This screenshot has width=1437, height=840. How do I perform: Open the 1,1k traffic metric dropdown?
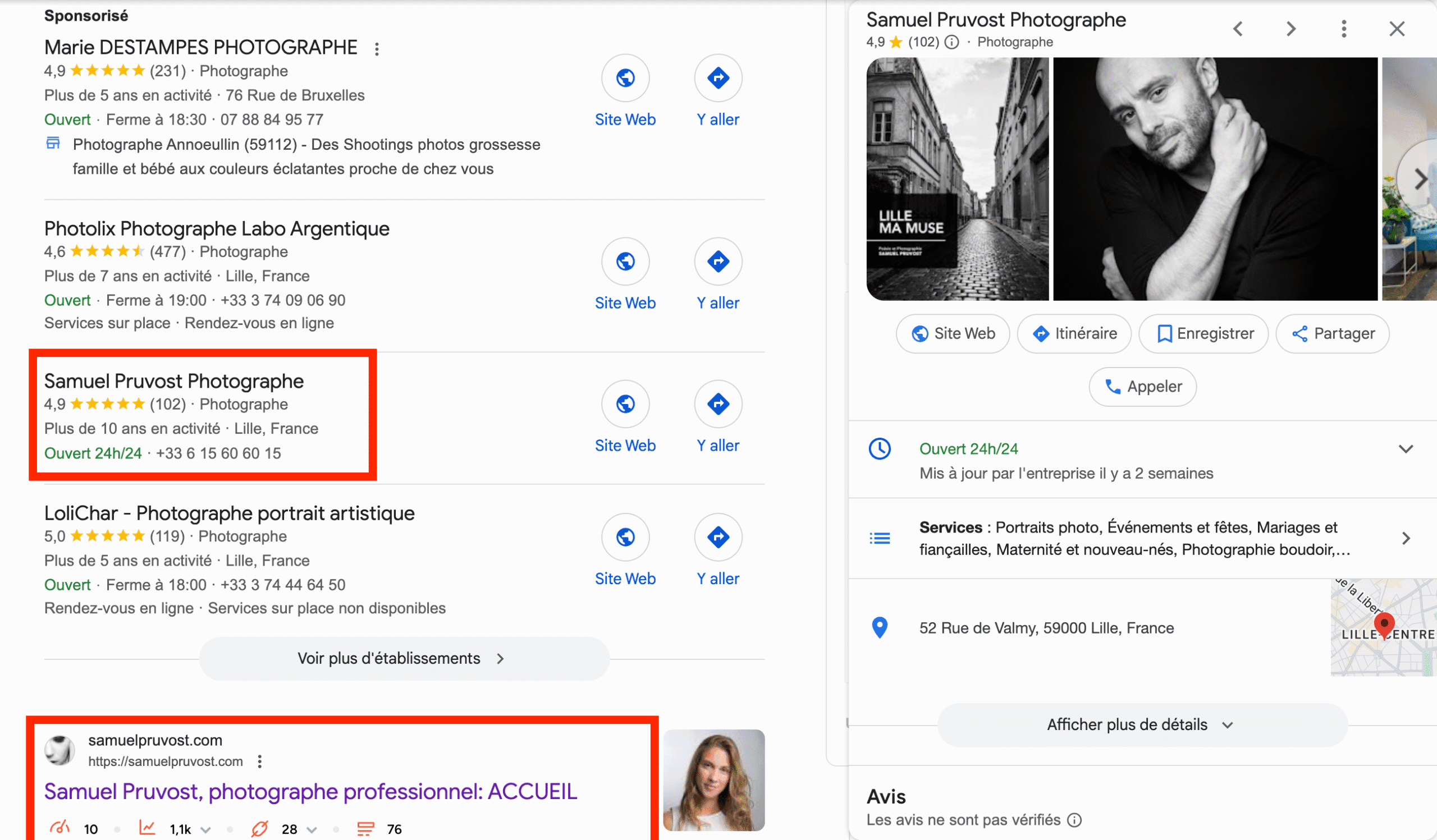coord(206,829)
